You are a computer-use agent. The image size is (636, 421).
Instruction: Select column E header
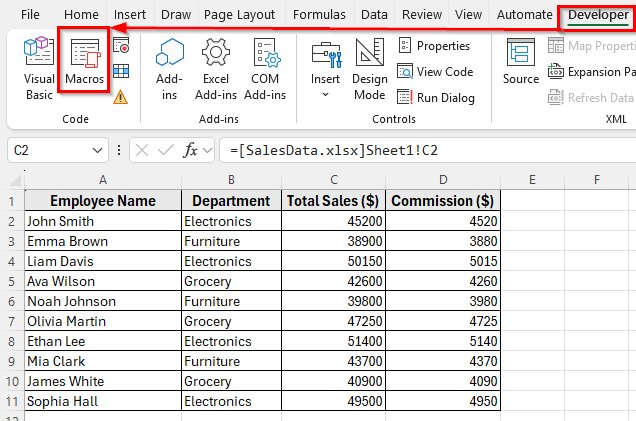[532, 180]
